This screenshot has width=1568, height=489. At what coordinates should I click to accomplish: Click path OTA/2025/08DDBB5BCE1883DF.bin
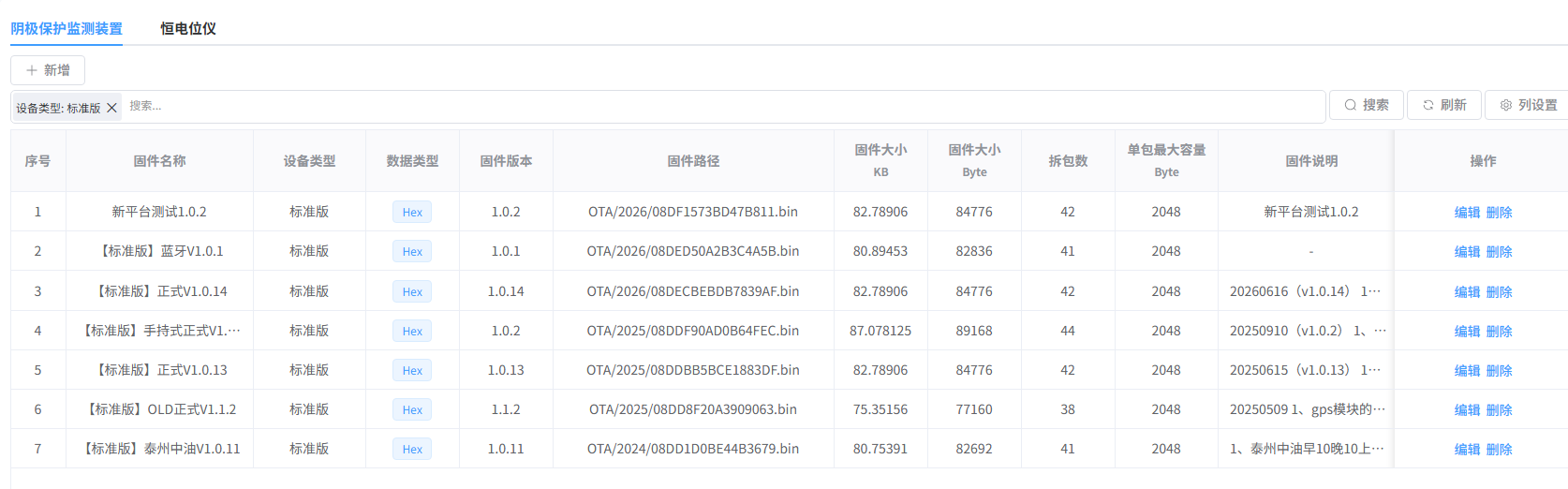tap(693, 370)
